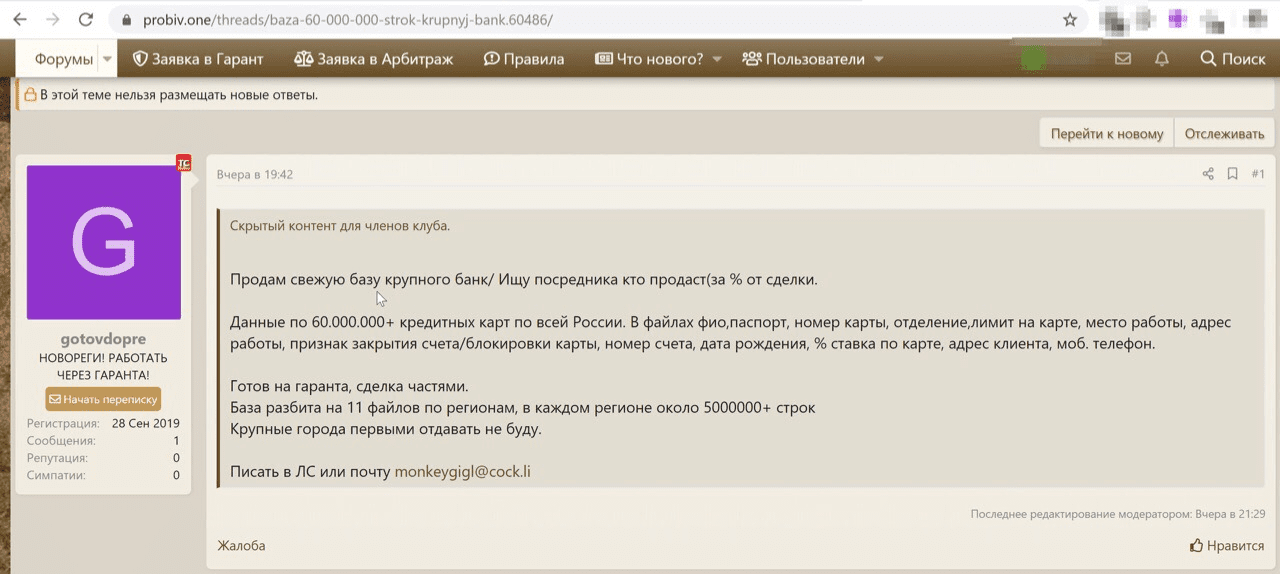This screenshot has height=574, width=1280.
Task: Click the share icon on the post
Action: (x=1208, y=174)
